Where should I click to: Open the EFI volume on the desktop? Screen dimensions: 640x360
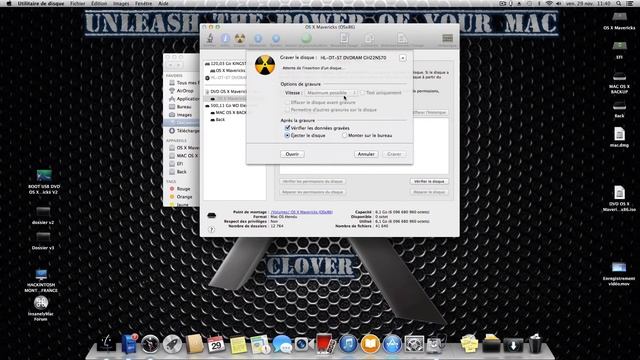pyautogui.click(x=619, y=48)
